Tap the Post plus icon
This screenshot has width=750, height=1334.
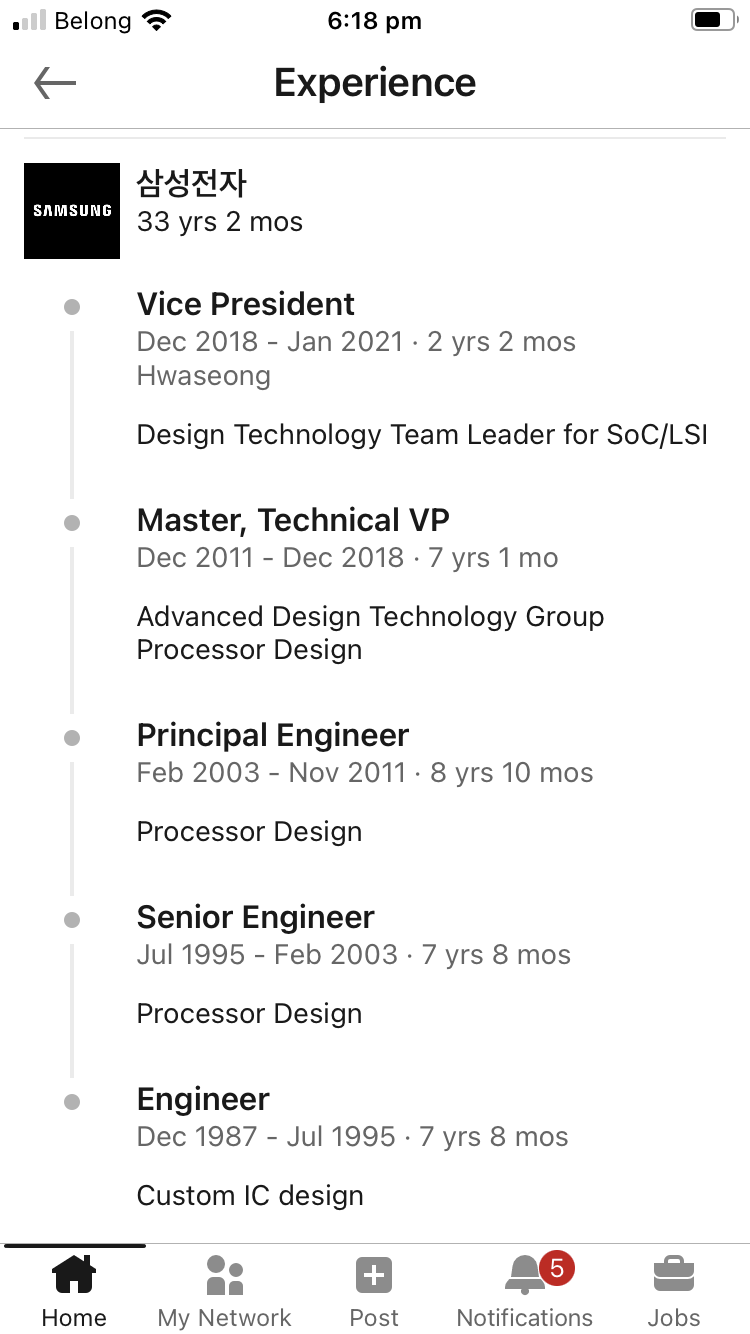tap(374, 1276)
